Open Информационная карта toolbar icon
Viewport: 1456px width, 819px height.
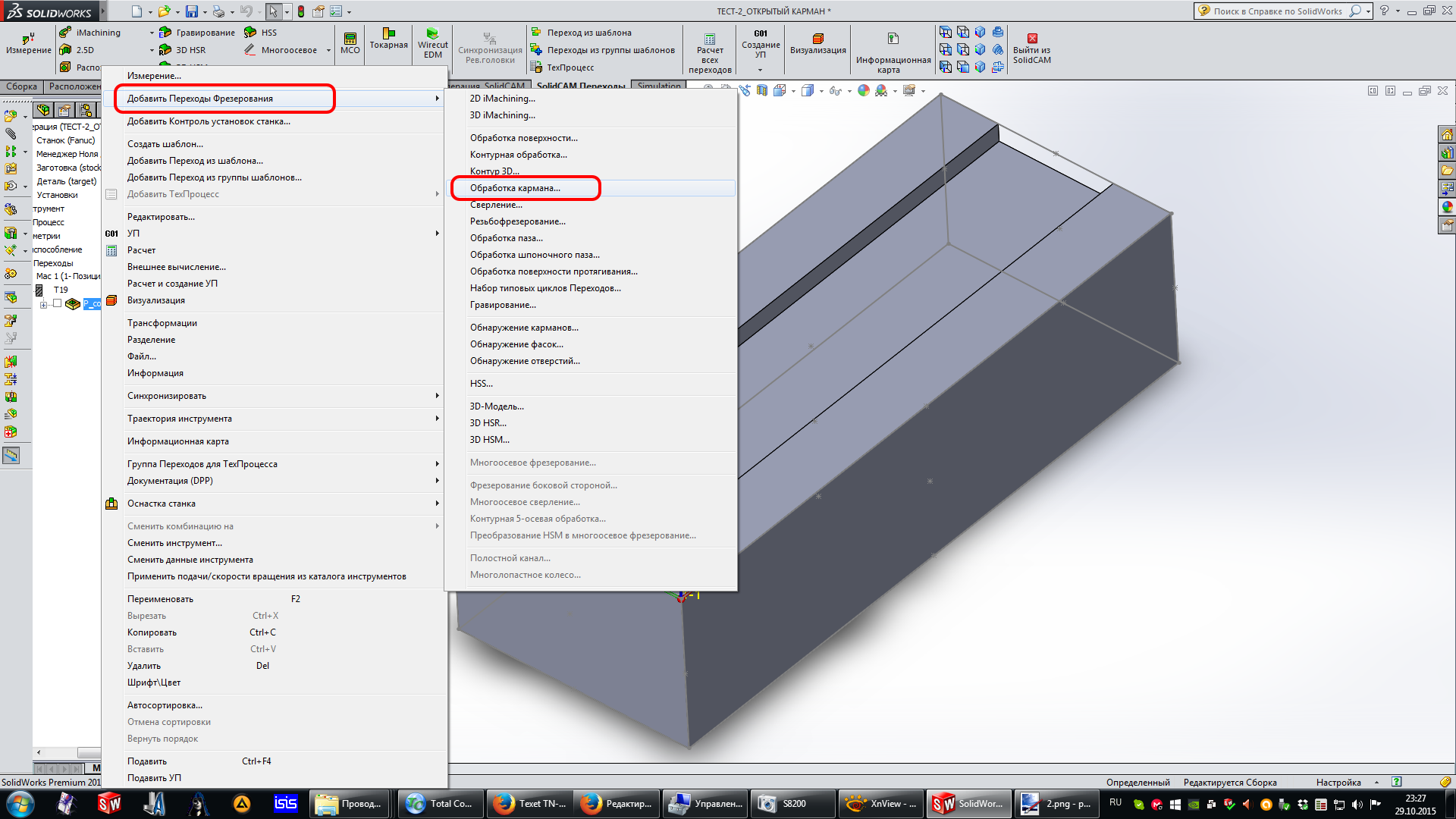pos(893,39)
